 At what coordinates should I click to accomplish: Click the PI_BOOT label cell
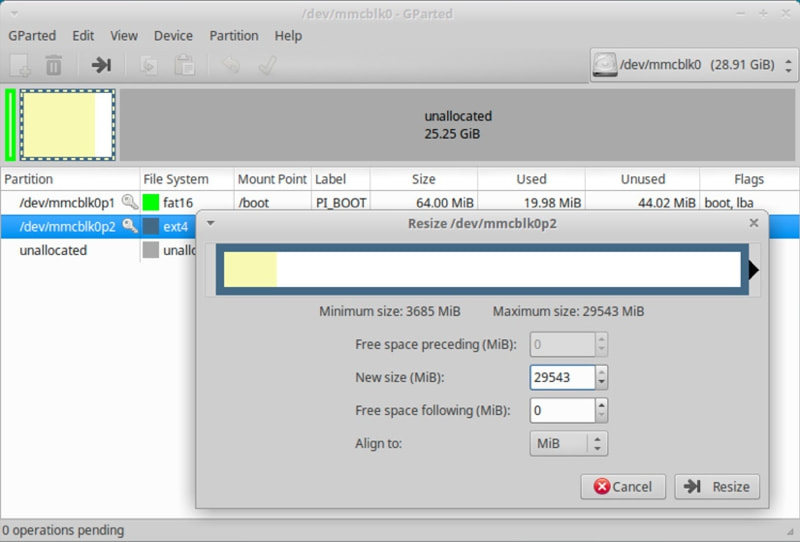point(341,203)
